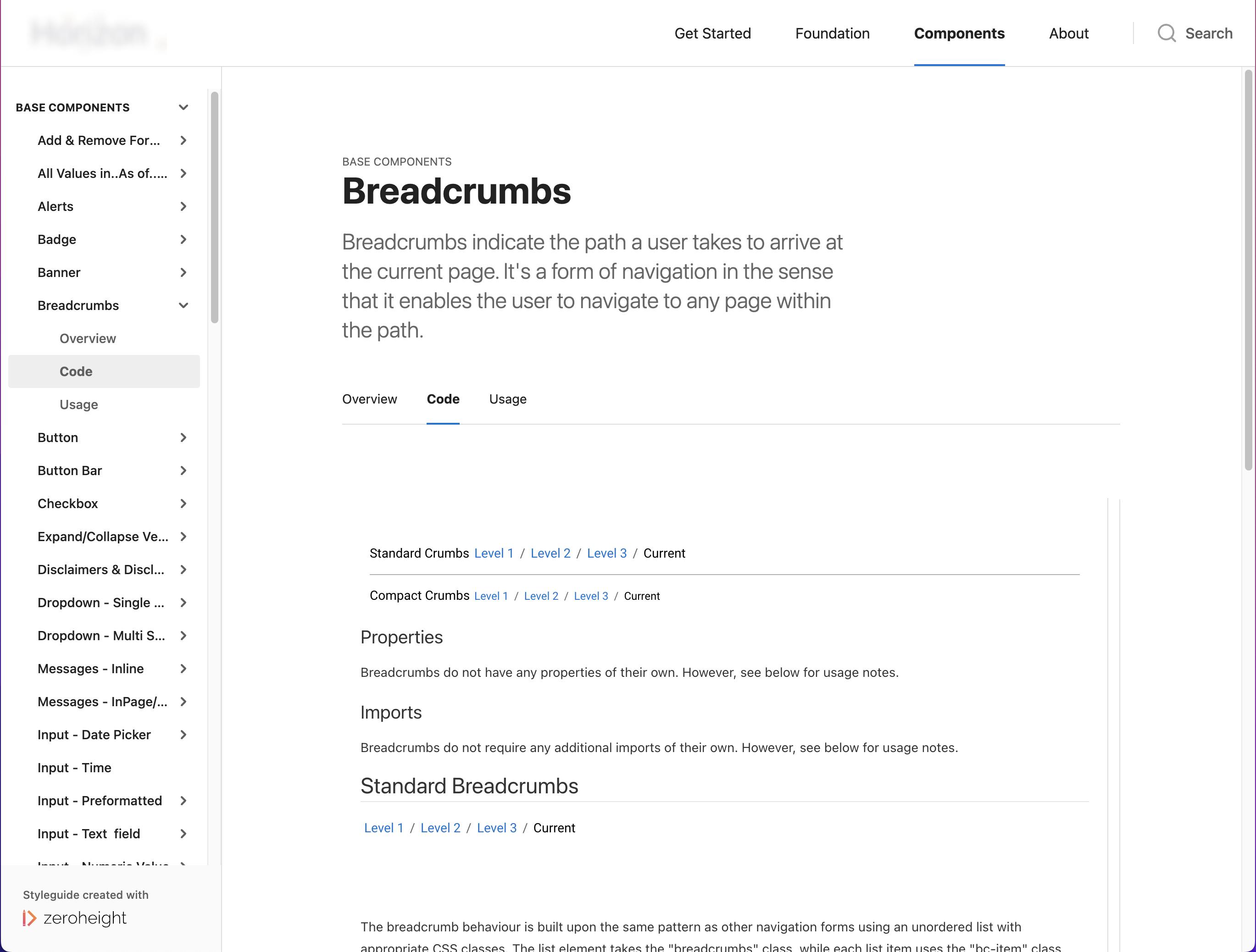Click the Imports heading
Screen dimensions: 1256x952
pos(391,713)
